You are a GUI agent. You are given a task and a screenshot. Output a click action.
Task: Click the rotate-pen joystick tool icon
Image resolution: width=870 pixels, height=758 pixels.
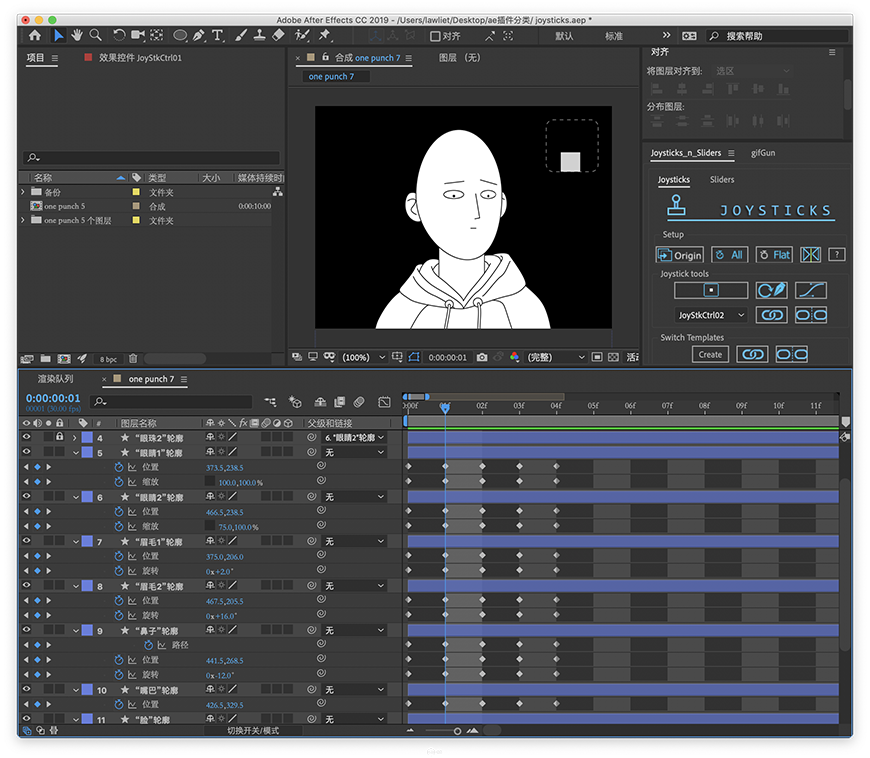coord(770,290)
